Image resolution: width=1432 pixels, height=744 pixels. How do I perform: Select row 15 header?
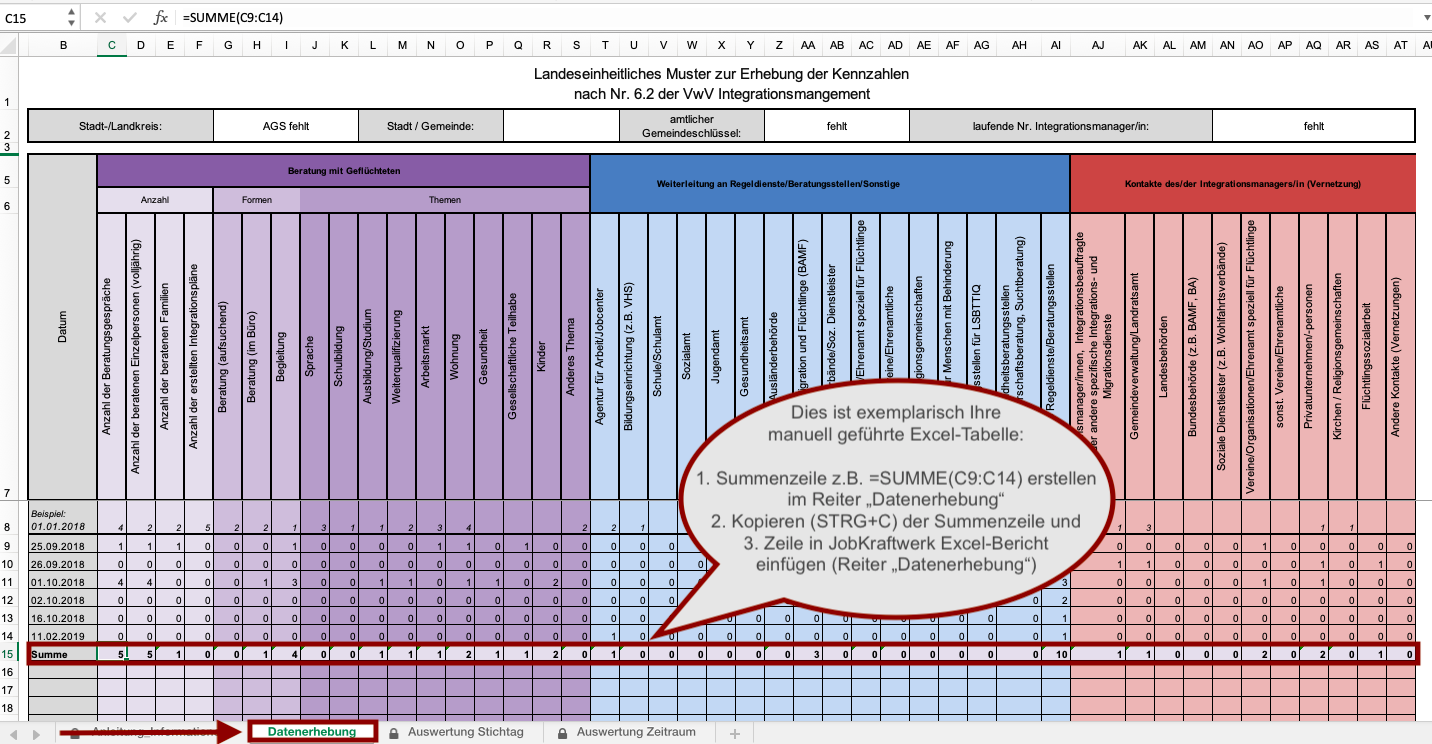click(8, 654)
